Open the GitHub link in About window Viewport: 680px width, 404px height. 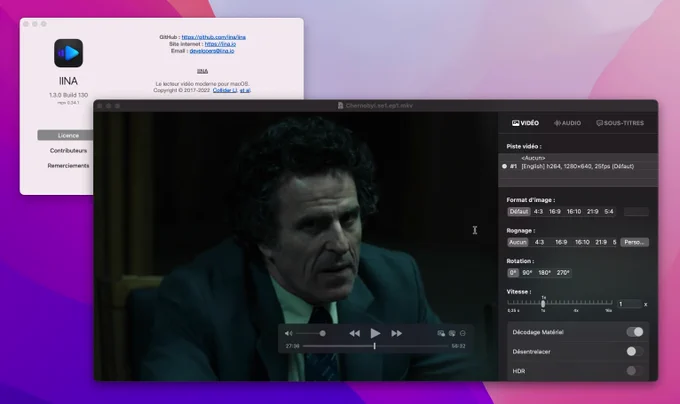tap(213, 37)
